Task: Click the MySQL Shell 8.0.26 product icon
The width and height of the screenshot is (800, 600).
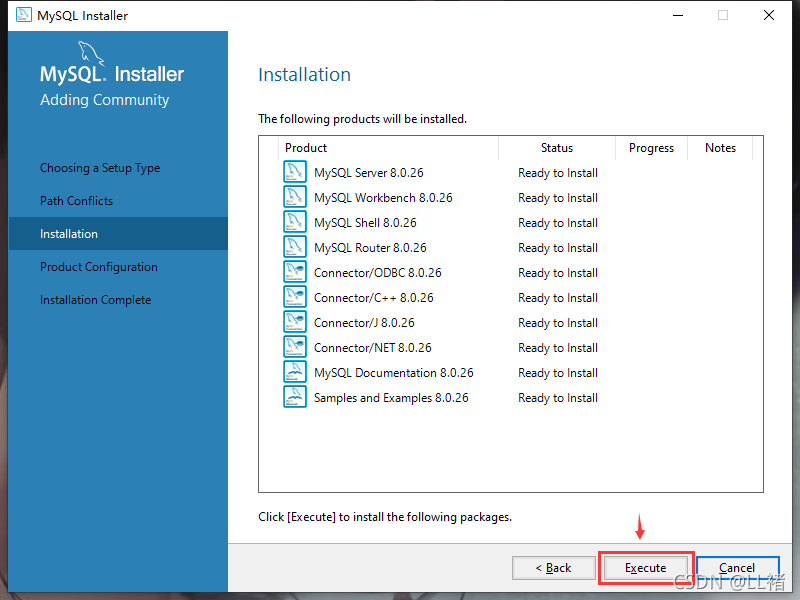Action: pyautogui.click(x=294, y=221)
